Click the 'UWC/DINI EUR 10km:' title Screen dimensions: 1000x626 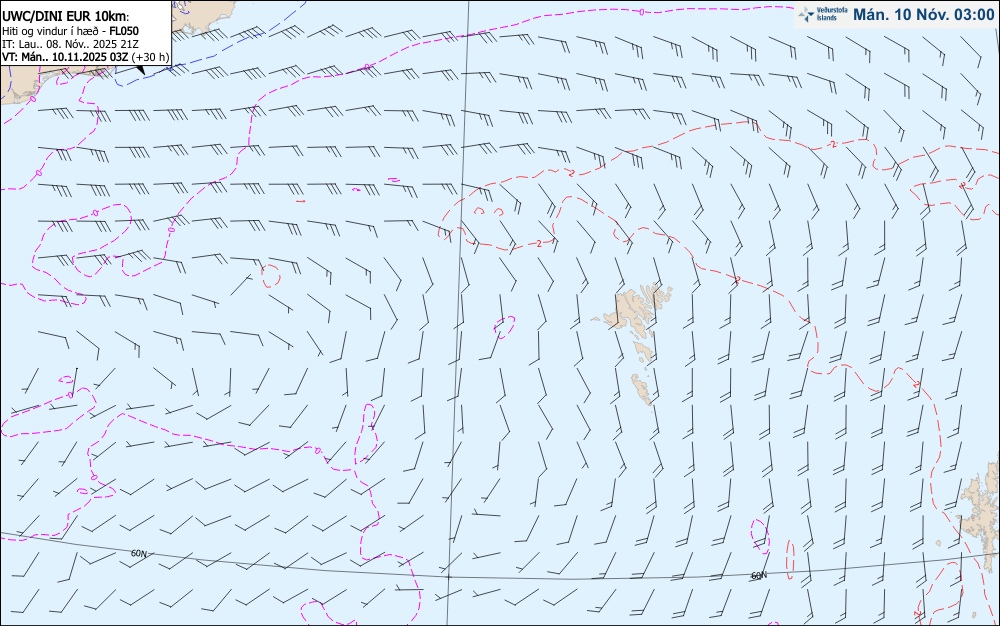[x=66, y=17]
